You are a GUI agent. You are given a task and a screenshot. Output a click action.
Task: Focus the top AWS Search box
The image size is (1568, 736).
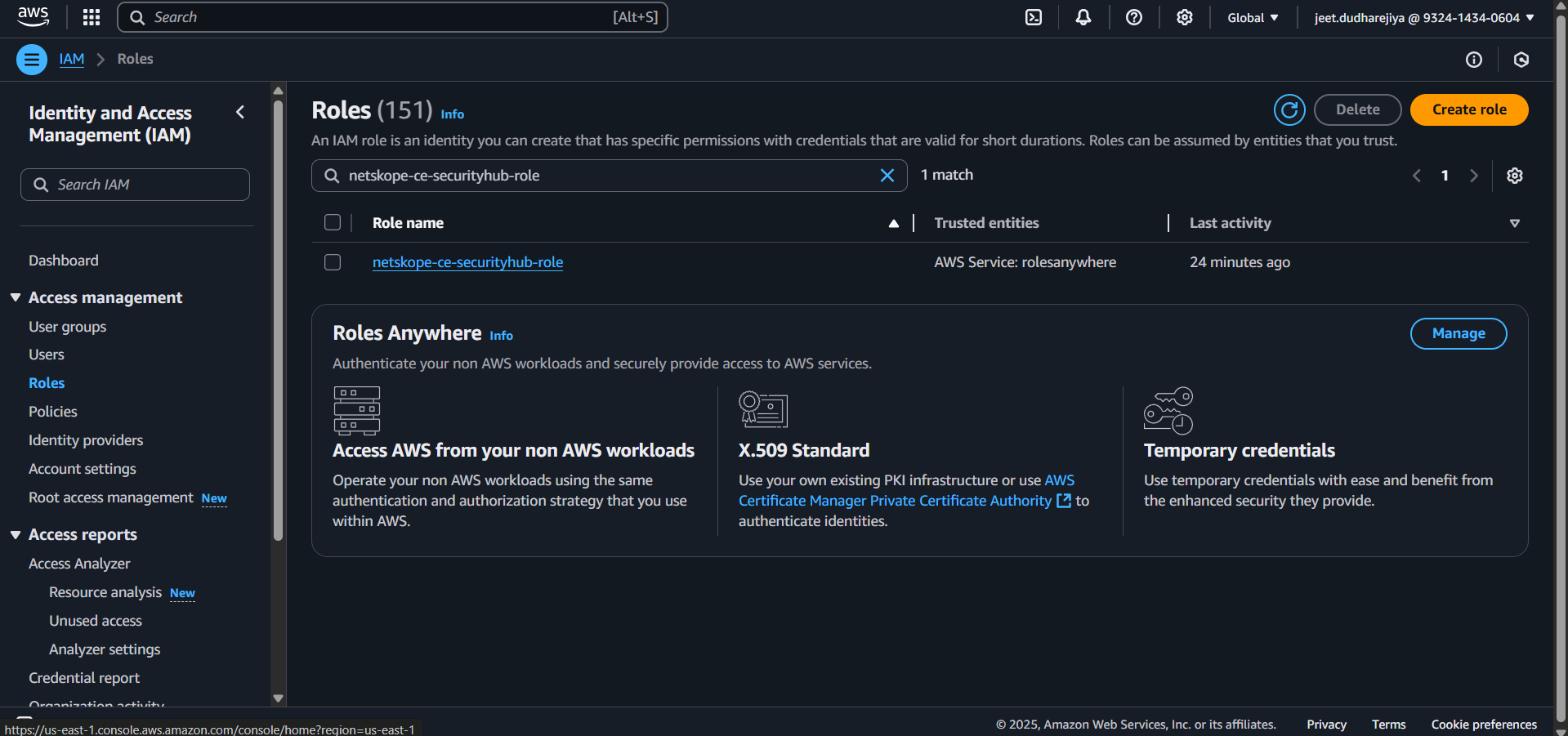pos(392,17)
